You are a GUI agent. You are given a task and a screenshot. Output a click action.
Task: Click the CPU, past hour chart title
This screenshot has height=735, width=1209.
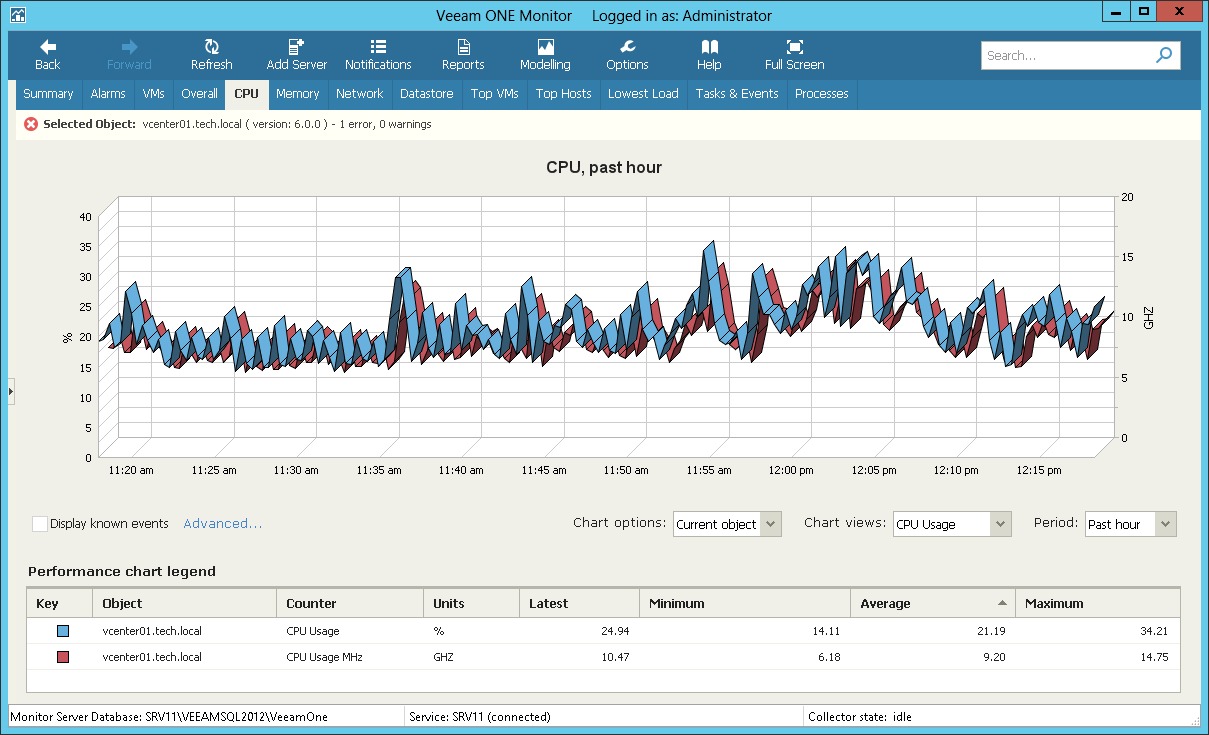[x=604, y=167]
